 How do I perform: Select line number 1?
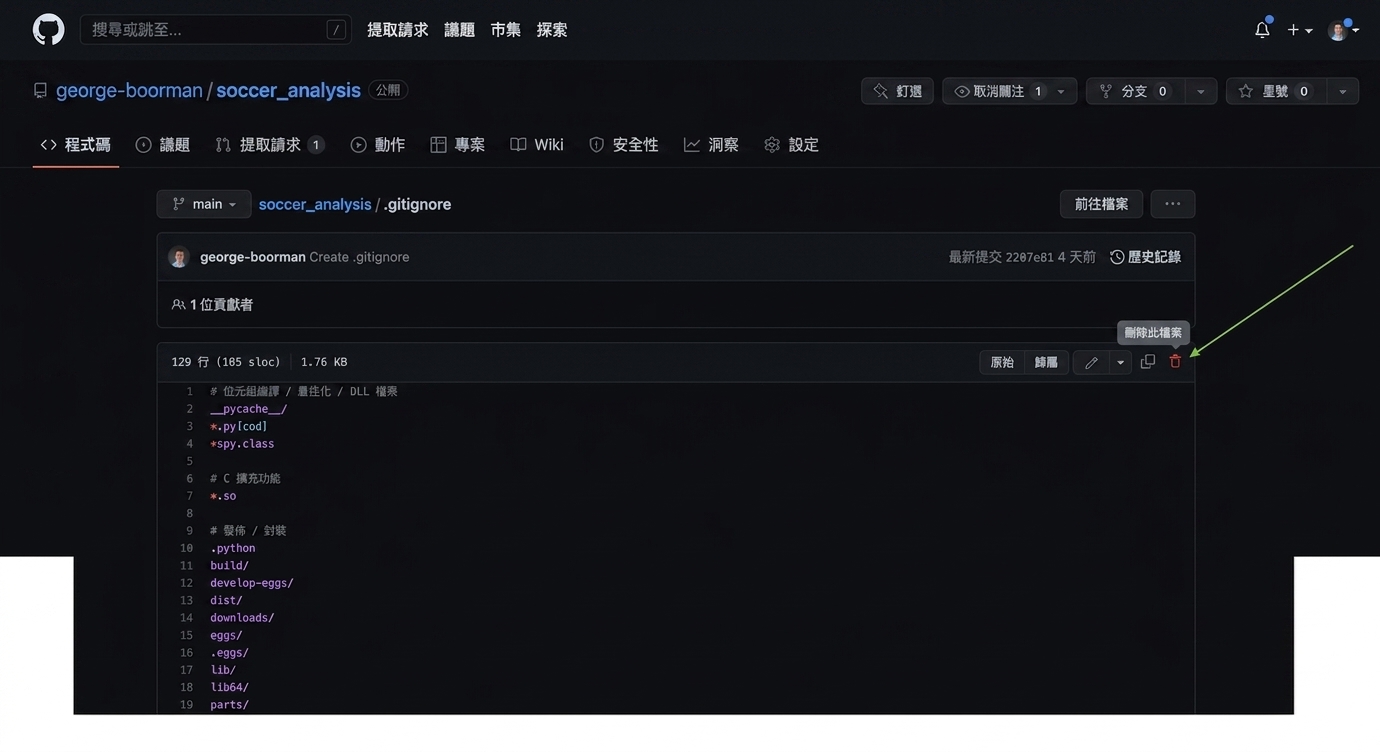[189, 391]
